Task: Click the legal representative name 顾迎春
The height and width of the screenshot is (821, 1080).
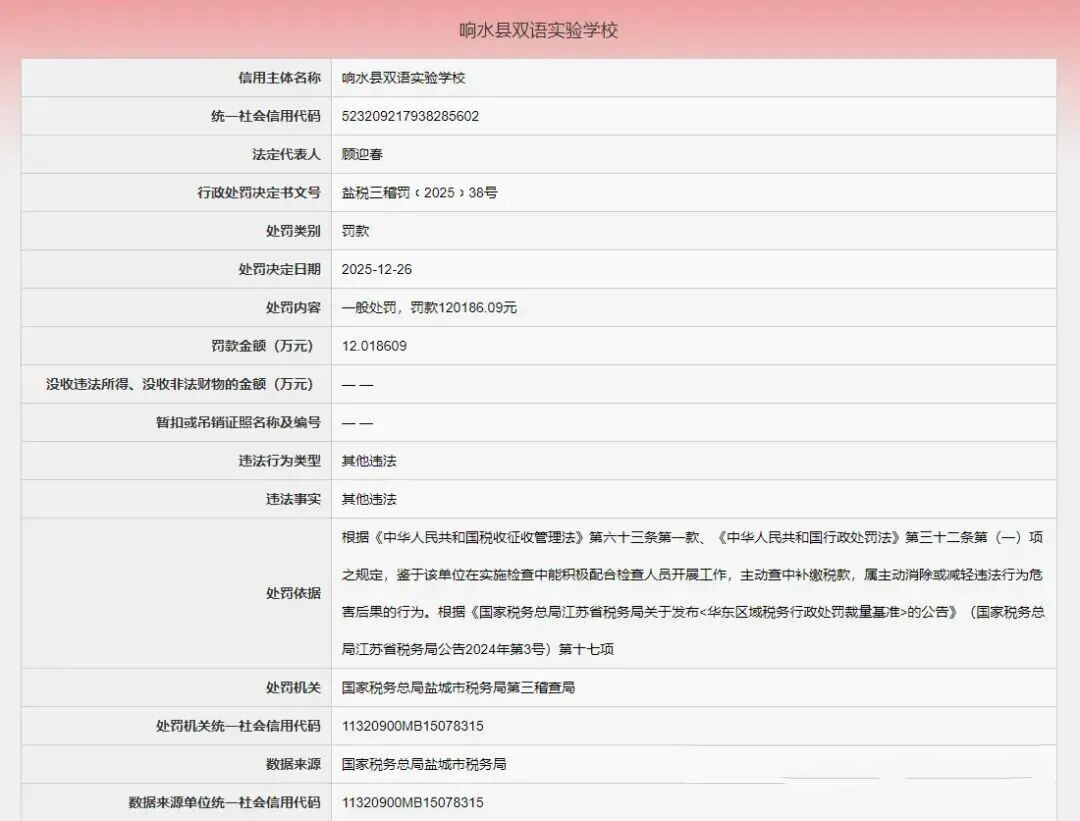Action: tap(362, 154)
